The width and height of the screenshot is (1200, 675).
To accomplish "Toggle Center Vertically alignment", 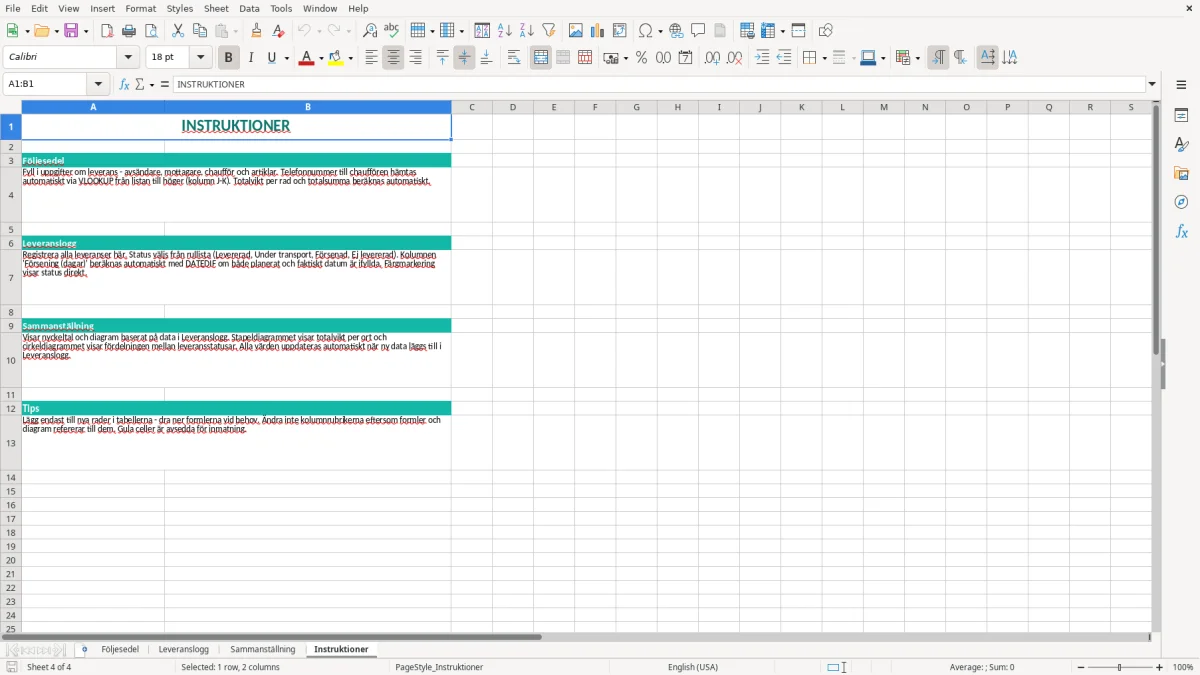I will [464, 58].
